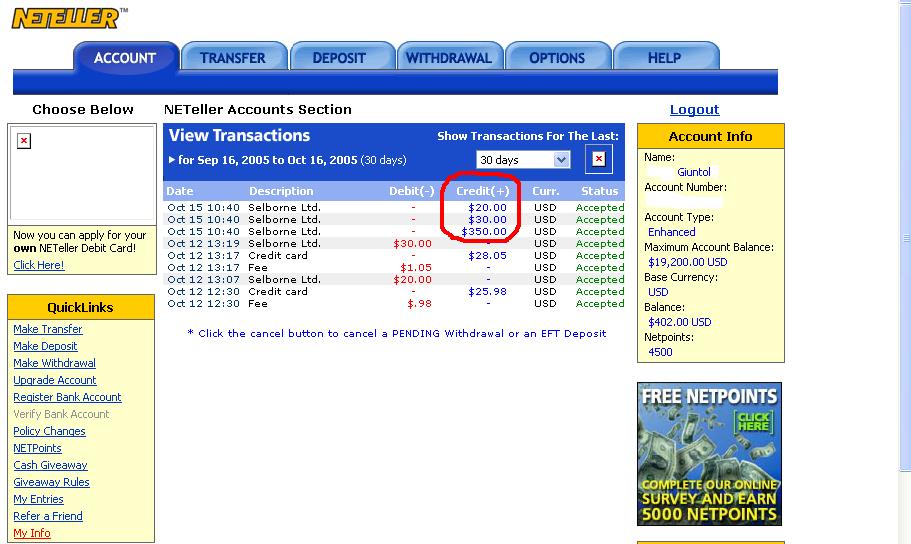911x544 pixels.
Task: Click the Curr. column header
Action: pyautogui.click(x=546, y=191)
